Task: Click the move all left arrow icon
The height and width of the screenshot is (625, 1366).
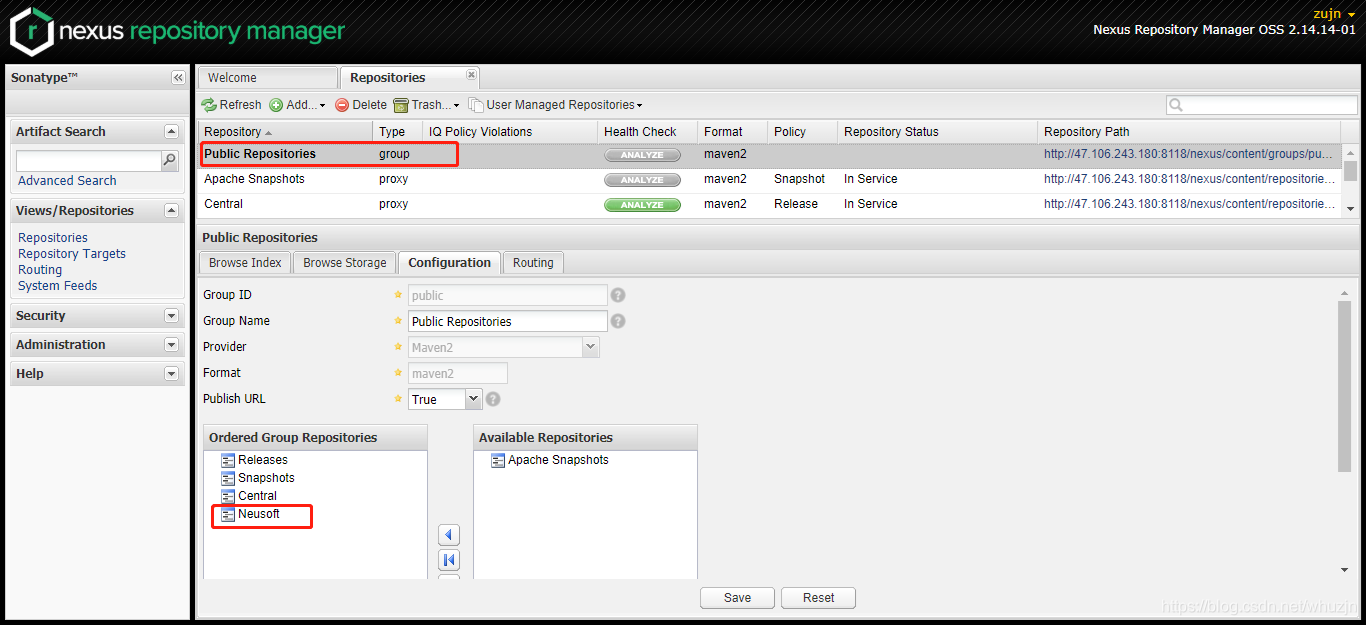Action: pyautogui.click(x=449, y=560)
